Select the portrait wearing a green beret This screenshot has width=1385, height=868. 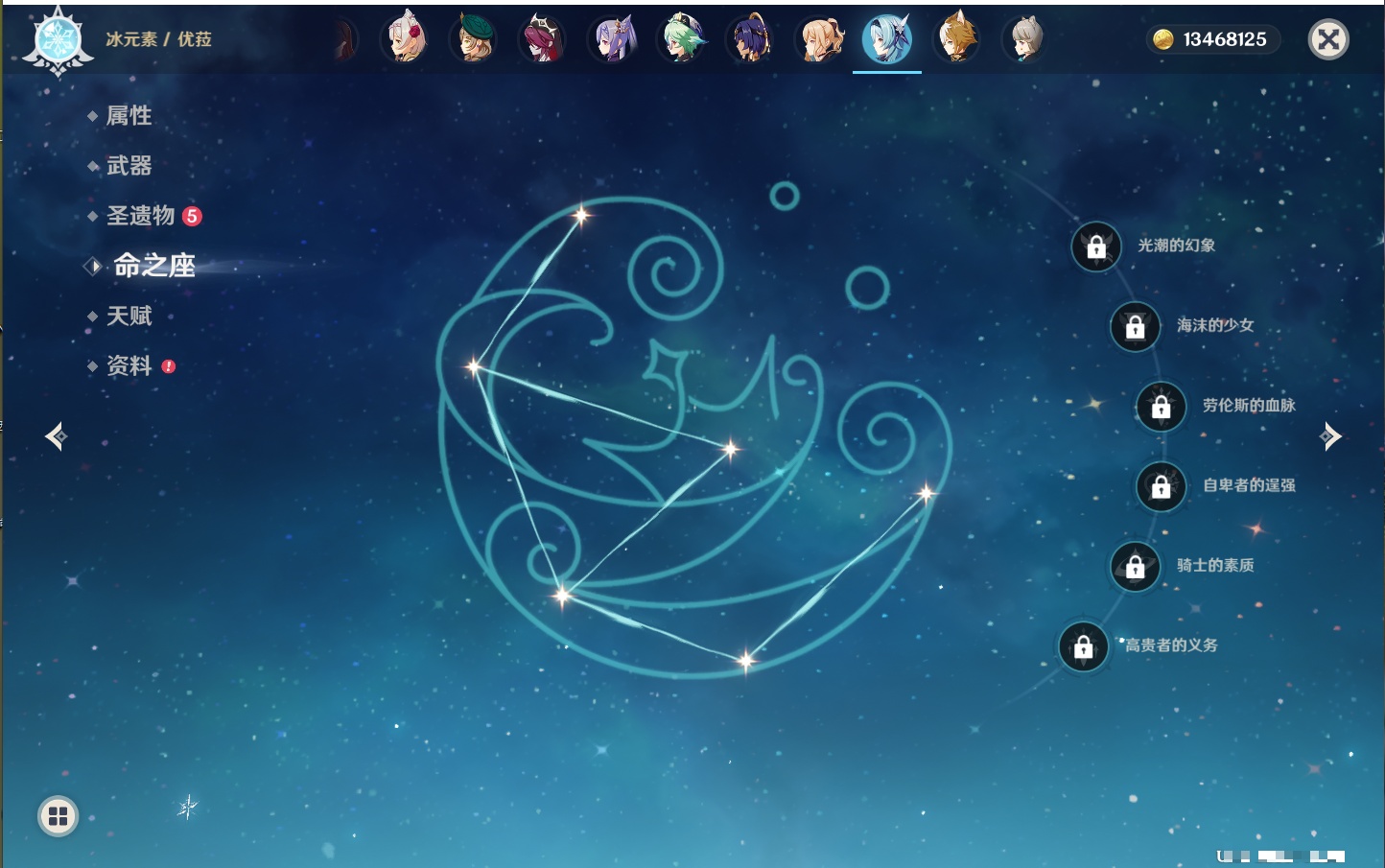(x=474, y=39)
